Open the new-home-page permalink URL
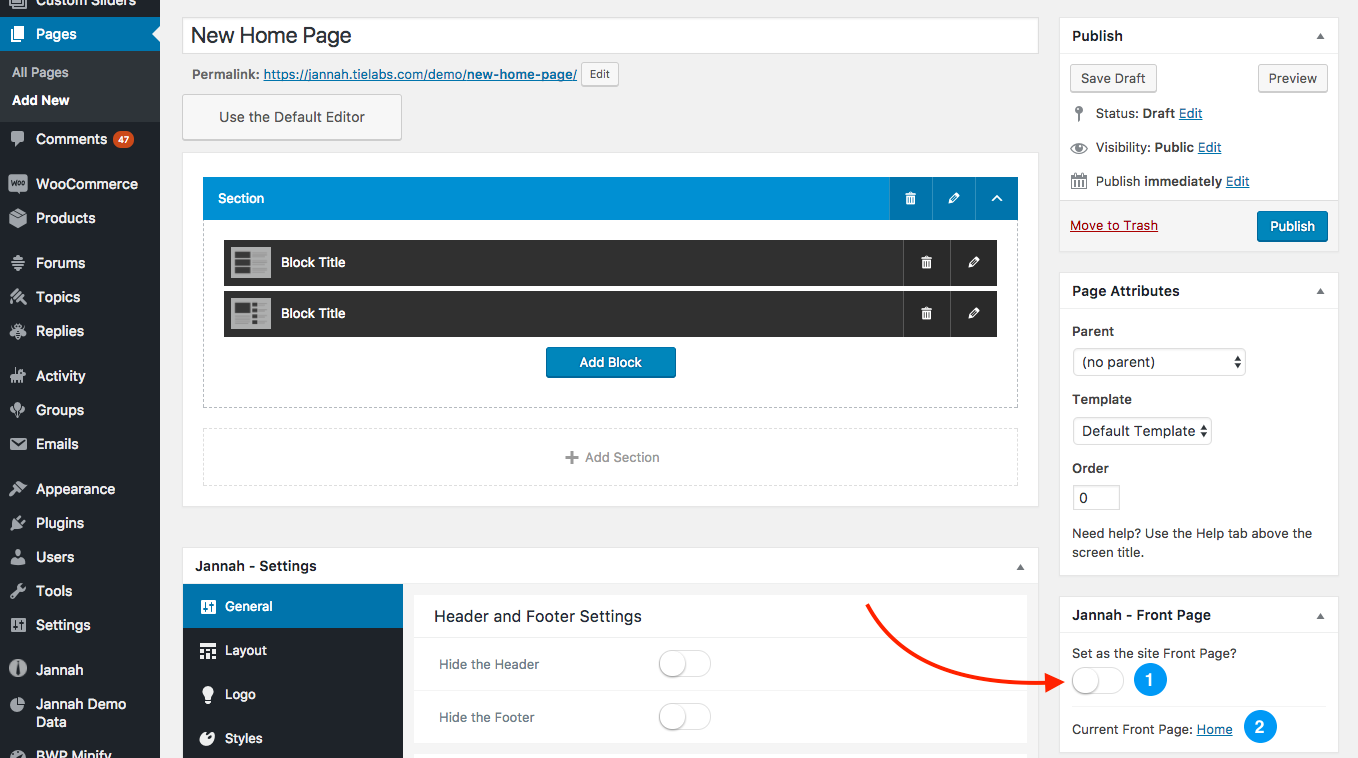Screen dimensions: 1358x758 coord(420,74)
